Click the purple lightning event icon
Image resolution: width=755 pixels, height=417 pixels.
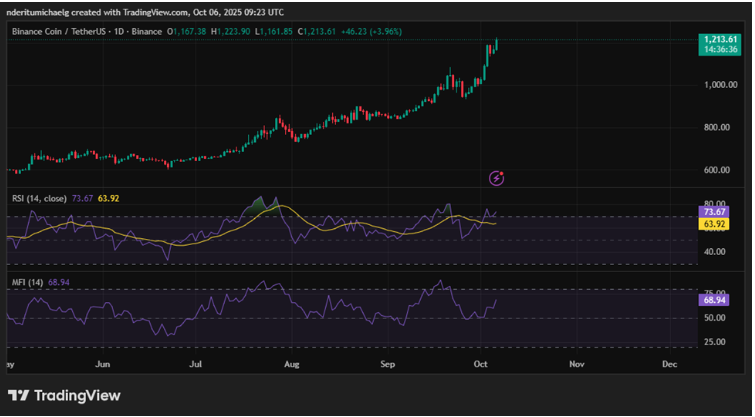click(497, 178)
